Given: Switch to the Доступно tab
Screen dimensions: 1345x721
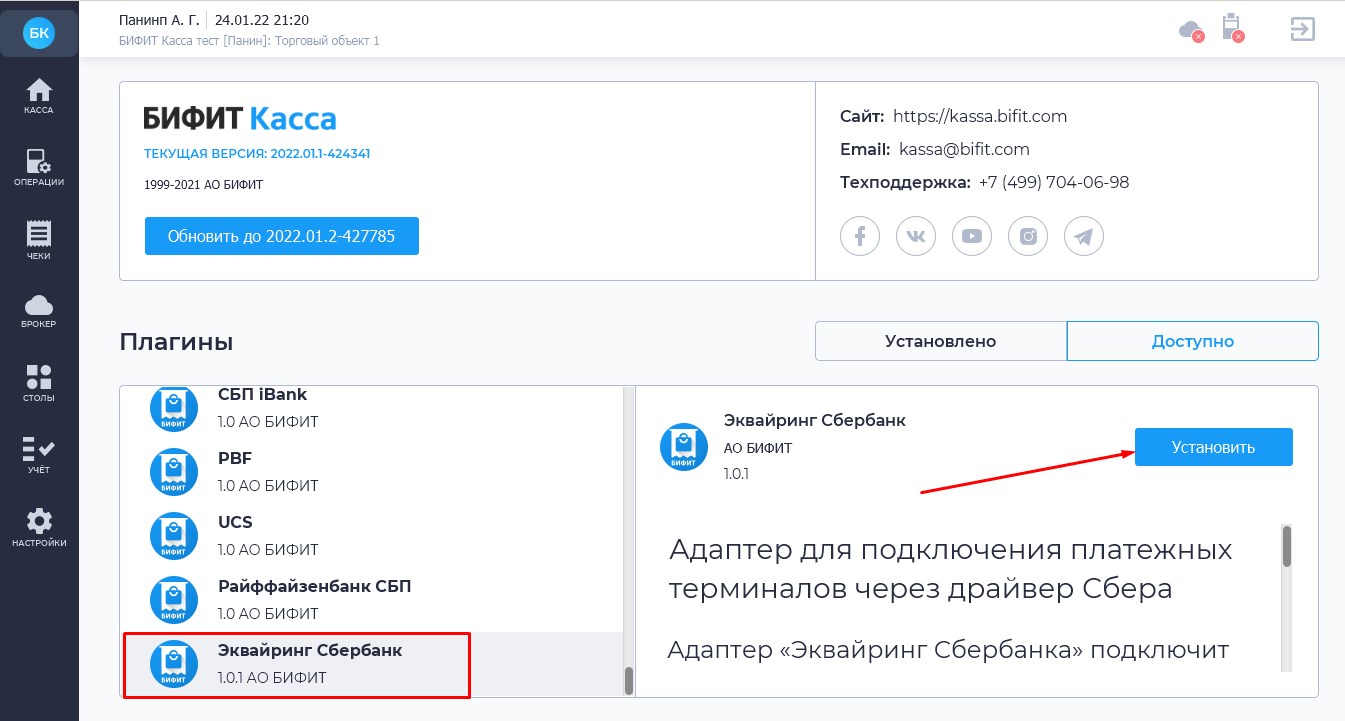Looking at the screenshot, I should click(x=1193, y=341).
